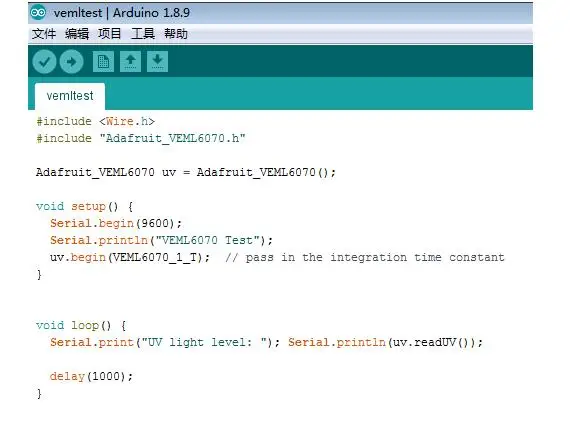Click the #include <Wire.h> line
Screen dimensions: 570x428
(x=96, y=121)
